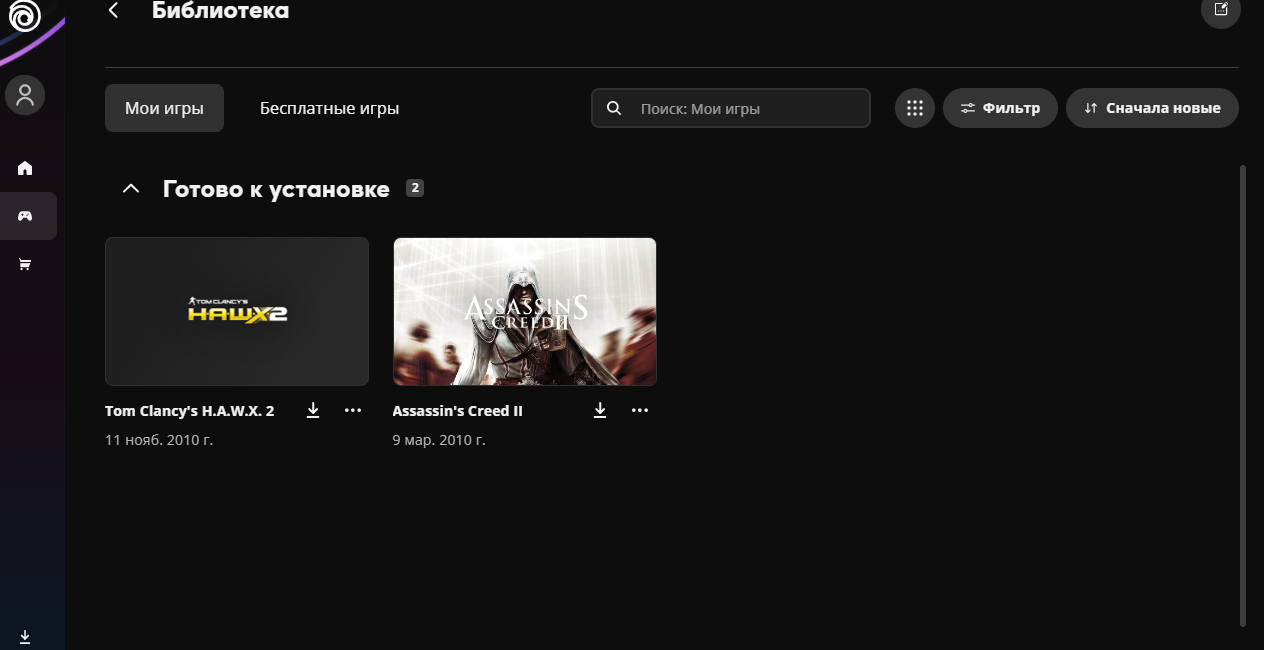Click the count badge '2'
The image size is (1264, 650).
[415, 188]
